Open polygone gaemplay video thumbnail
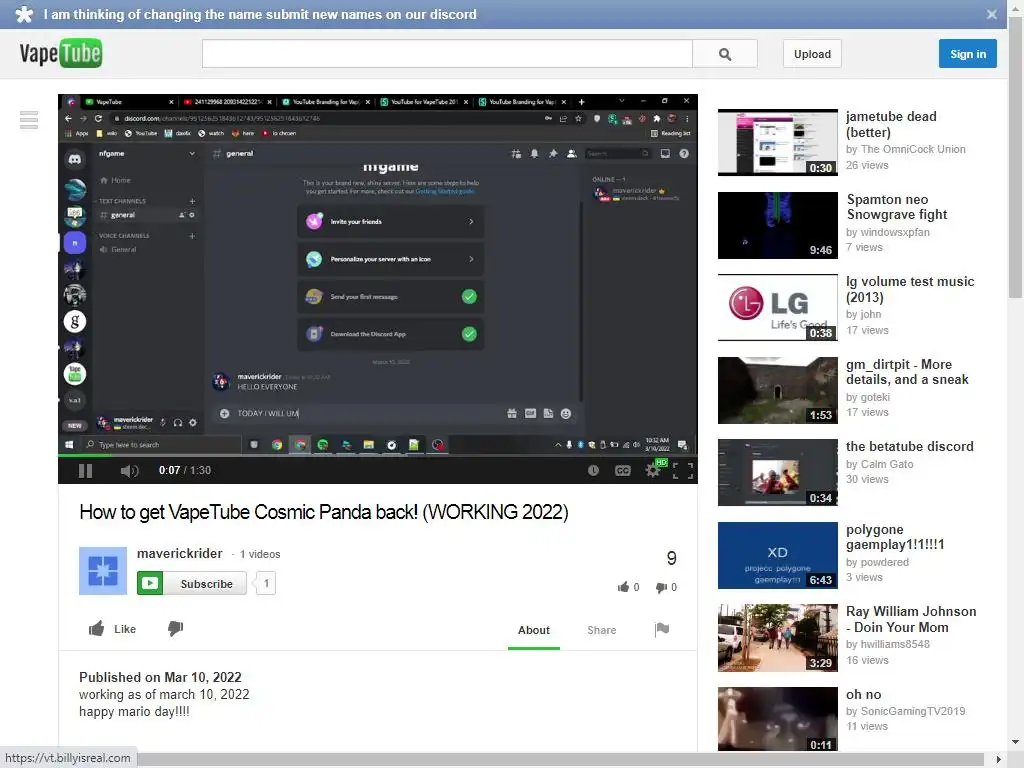Image resolution: width=1024 pixels, height=768 pixels. [777, 556]
